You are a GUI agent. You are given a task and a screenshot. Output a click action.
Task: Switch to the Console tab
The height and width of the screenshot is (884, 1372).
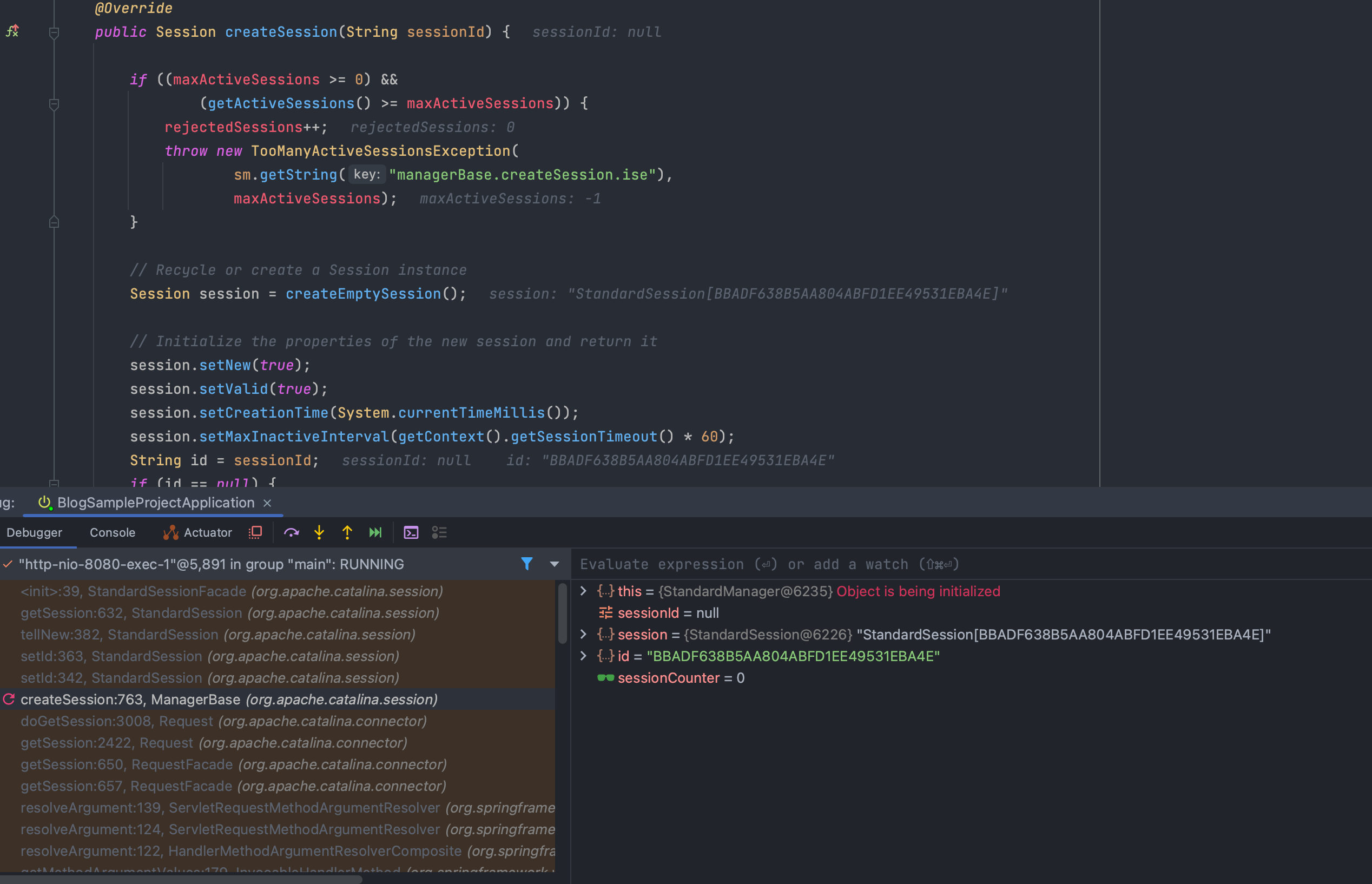click(x=113, y=533)
